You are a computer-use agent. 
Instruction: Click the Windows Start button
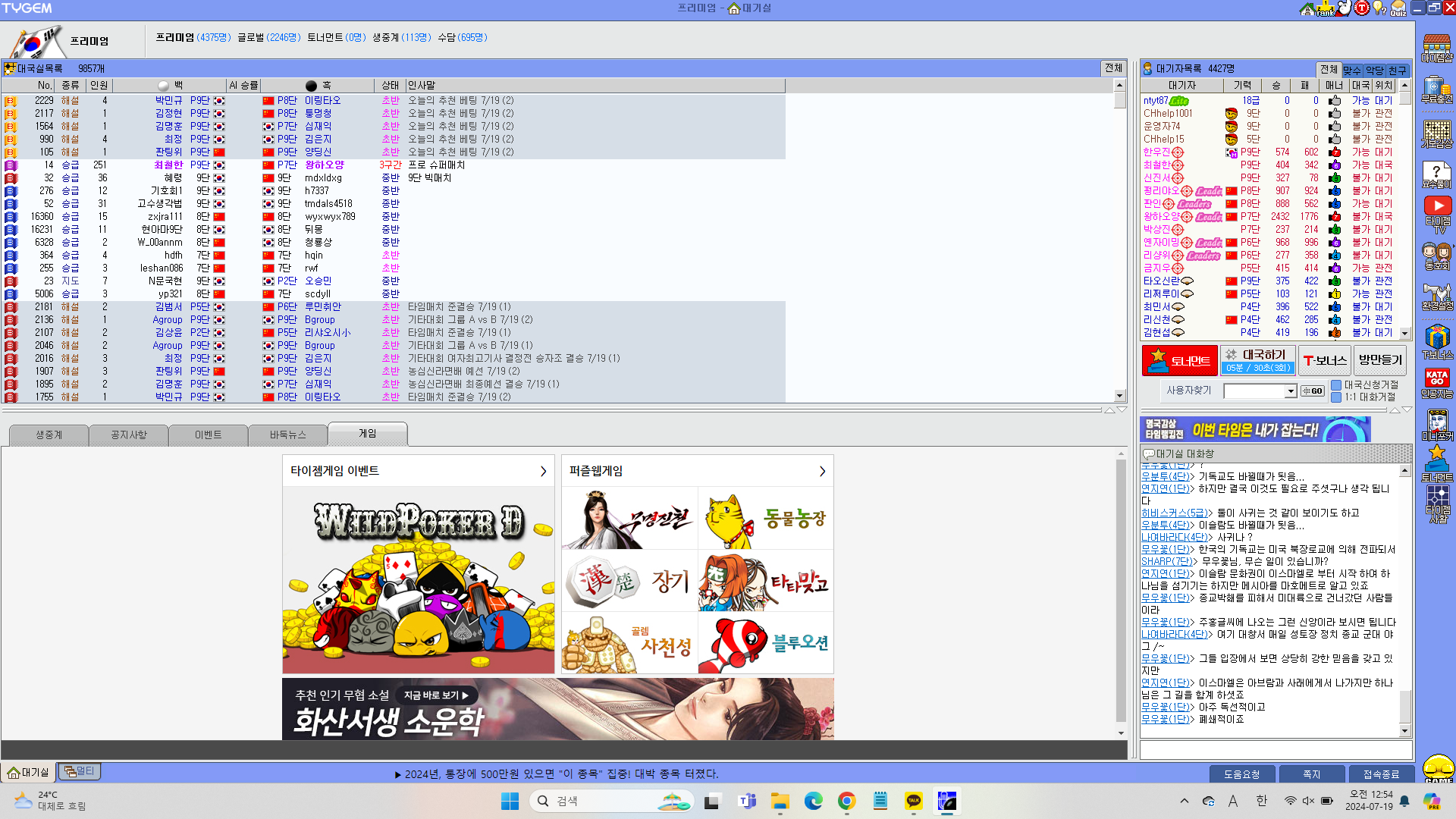(x=510, y=801)
